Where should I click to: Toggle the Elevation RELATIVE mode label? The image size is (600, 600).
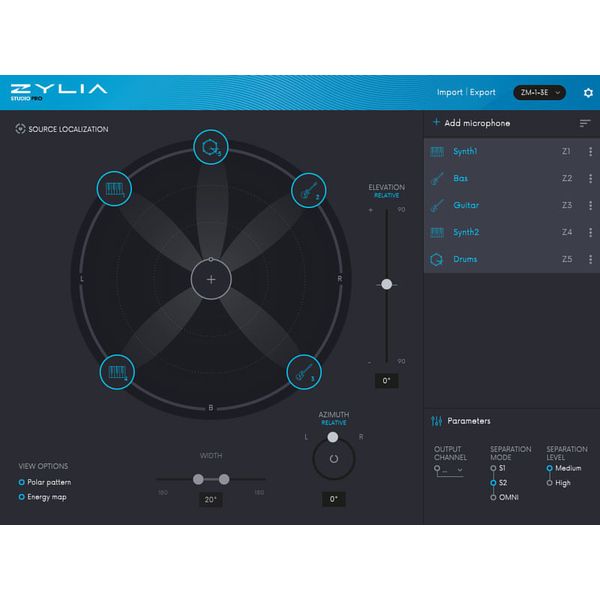(x=386, y=196)
